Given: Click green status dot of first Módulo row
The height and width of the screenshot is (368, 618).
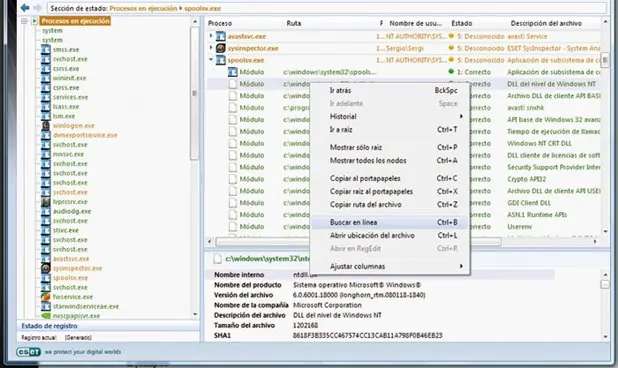Looking at the screenshot, I should tap(451, 72).
